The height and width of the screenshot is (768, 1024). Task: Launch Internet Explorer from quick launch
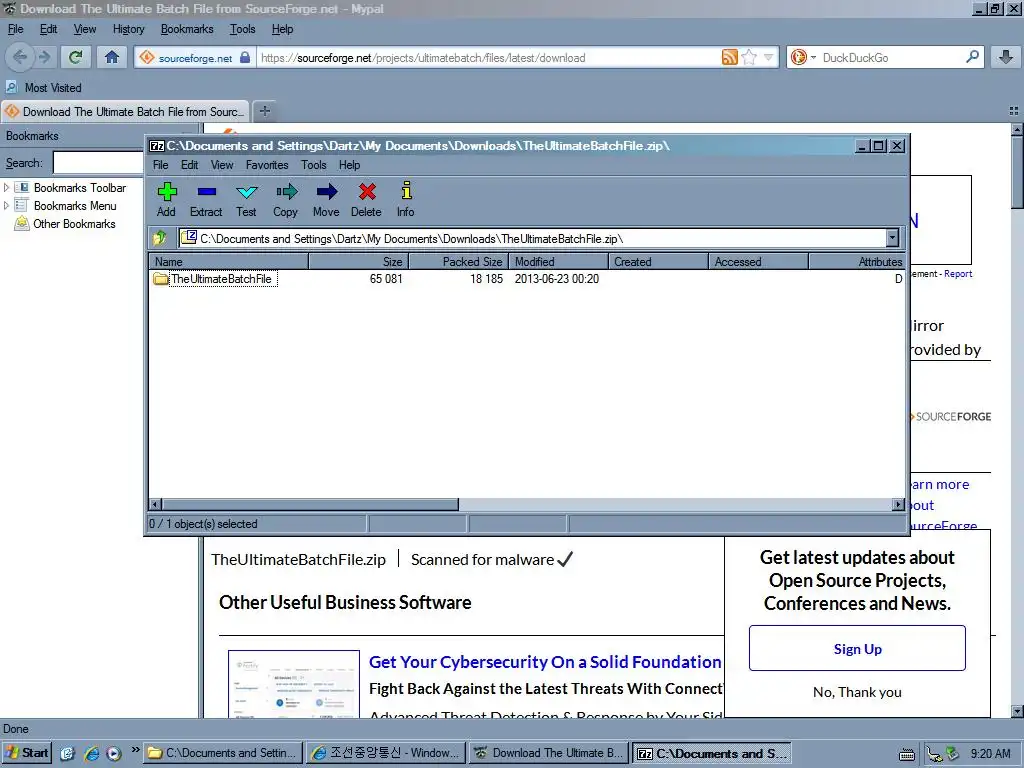coord(92,753)
